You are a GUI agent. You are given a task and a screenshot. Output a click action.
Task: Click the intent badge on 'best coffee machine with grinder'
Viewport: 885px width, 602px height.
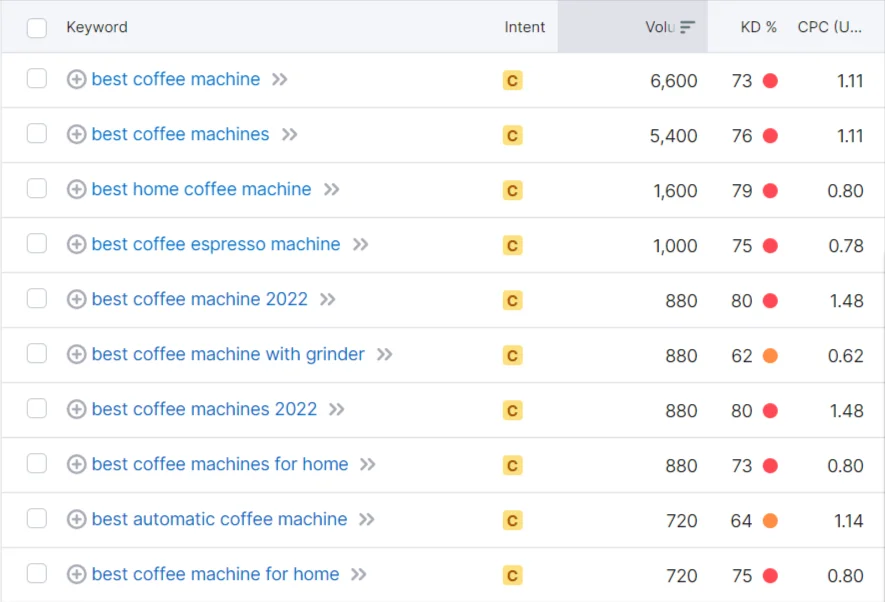coord(512,354)
